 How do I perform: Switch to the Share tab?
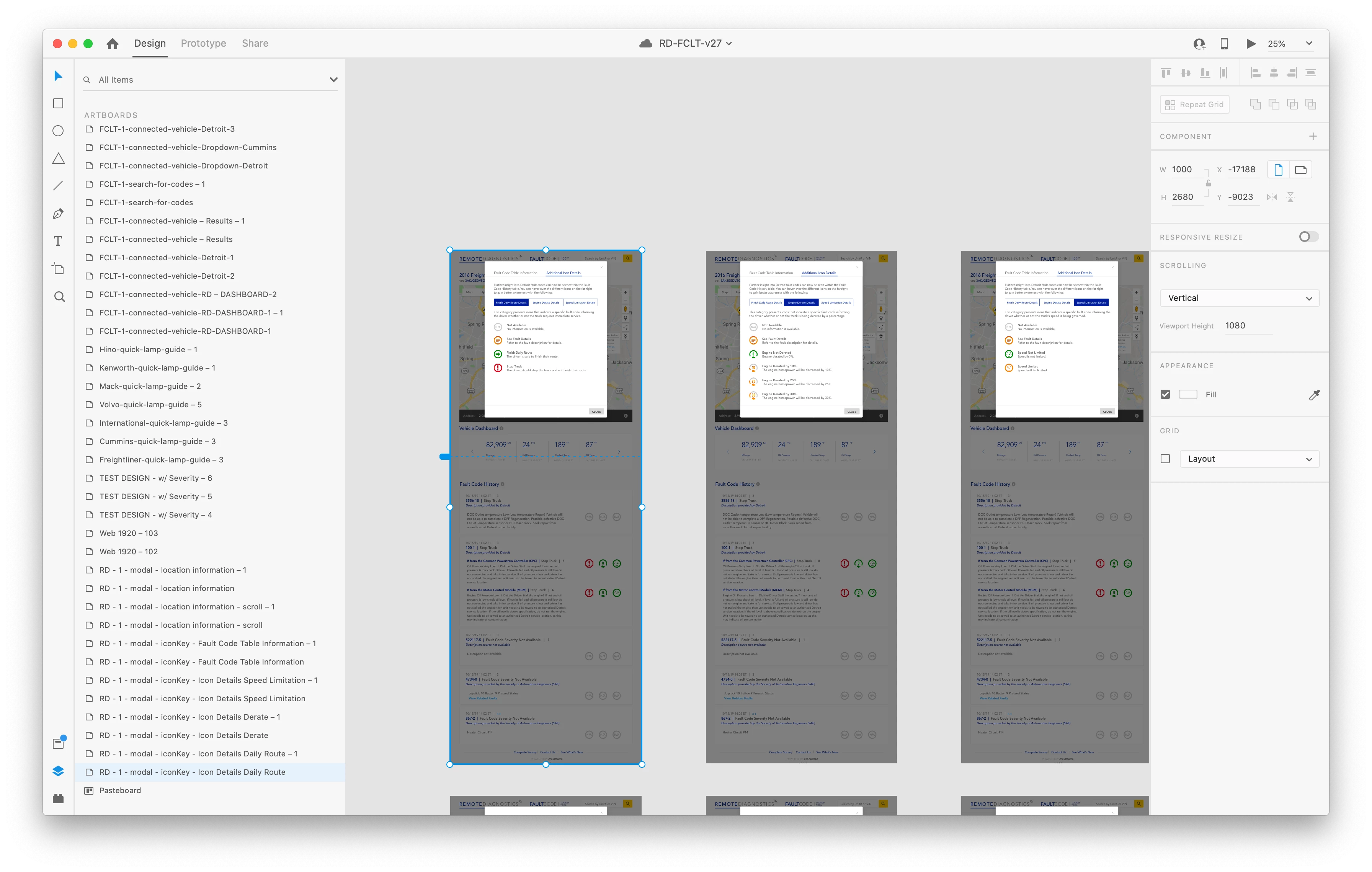(255, 43)
